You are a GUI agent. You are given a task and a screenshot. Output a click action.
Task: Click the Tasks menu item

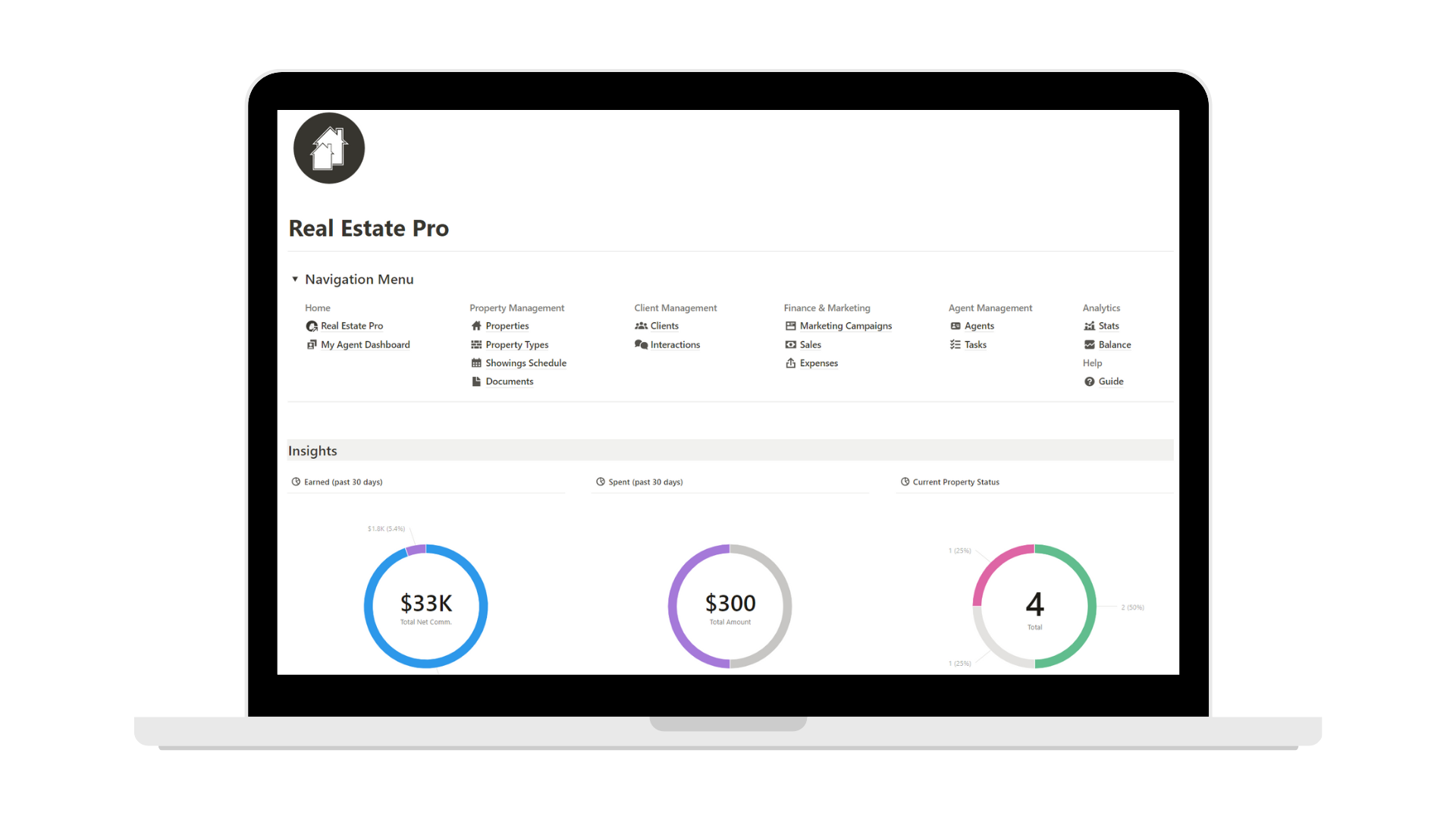point(974,344)
